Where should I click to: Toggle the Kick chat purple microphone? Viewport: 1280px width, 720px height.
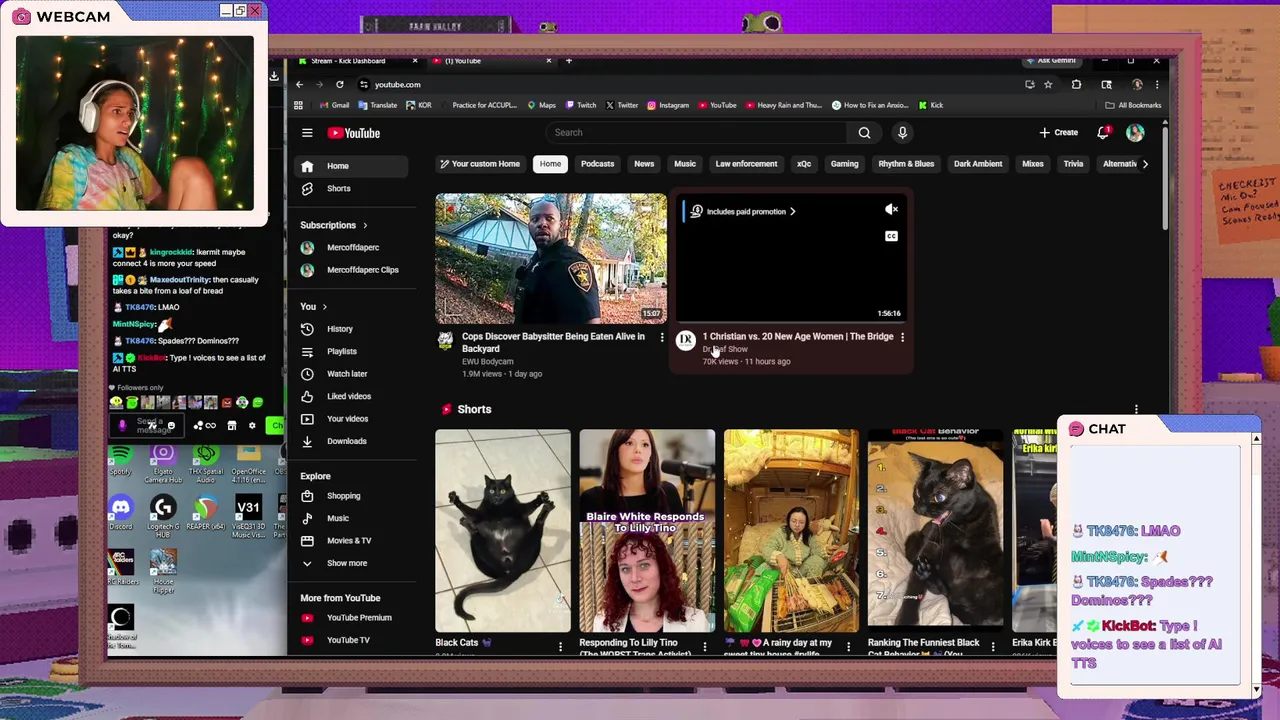(122, 426)
